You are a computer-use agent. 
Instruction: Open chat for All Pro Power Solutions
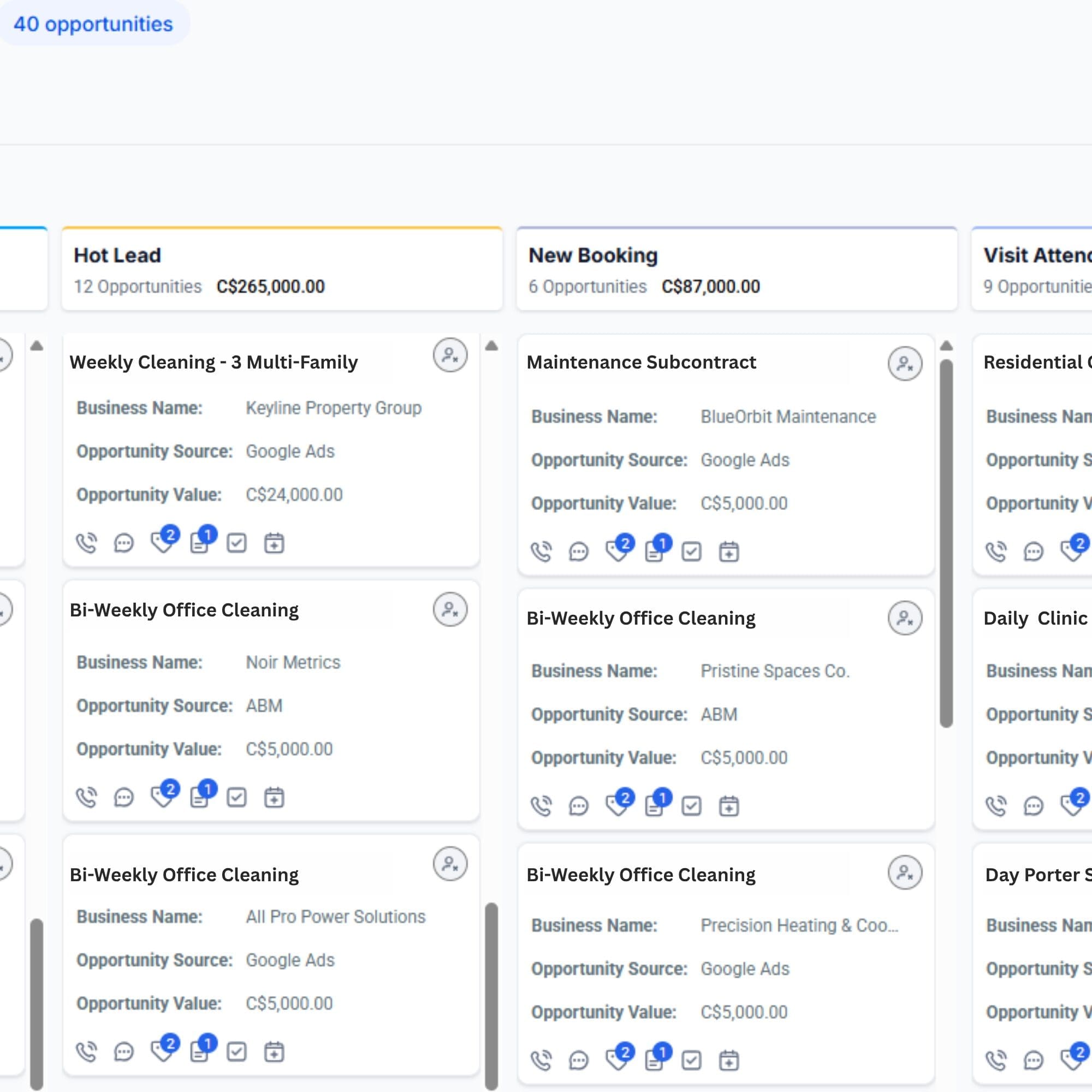(x=124, y=1052)
